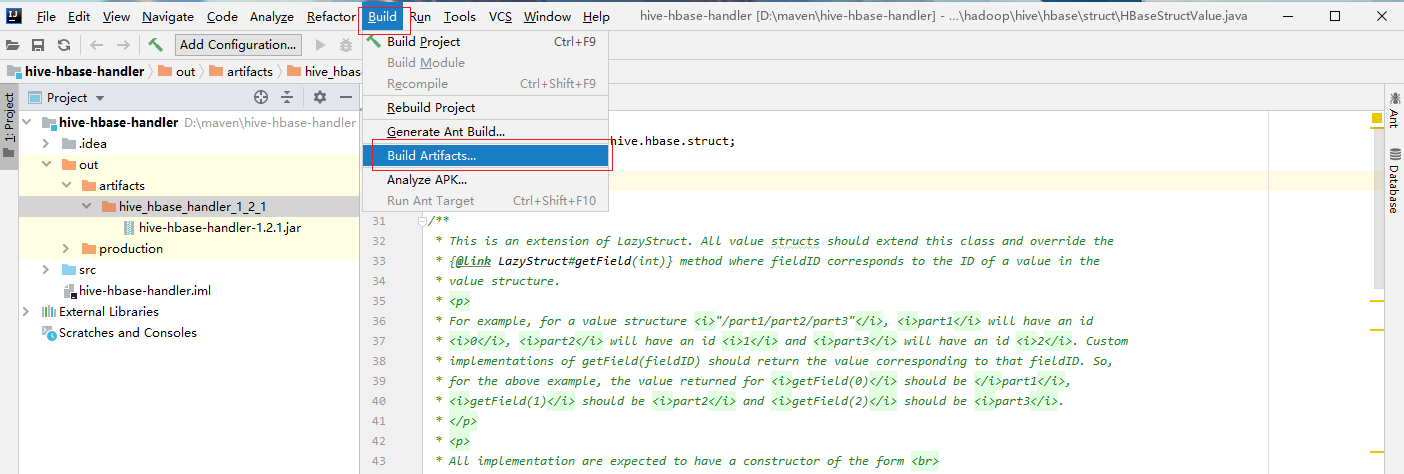Hide the Project panel with minus icon
Screen dimensions: 1404x474
346,97
